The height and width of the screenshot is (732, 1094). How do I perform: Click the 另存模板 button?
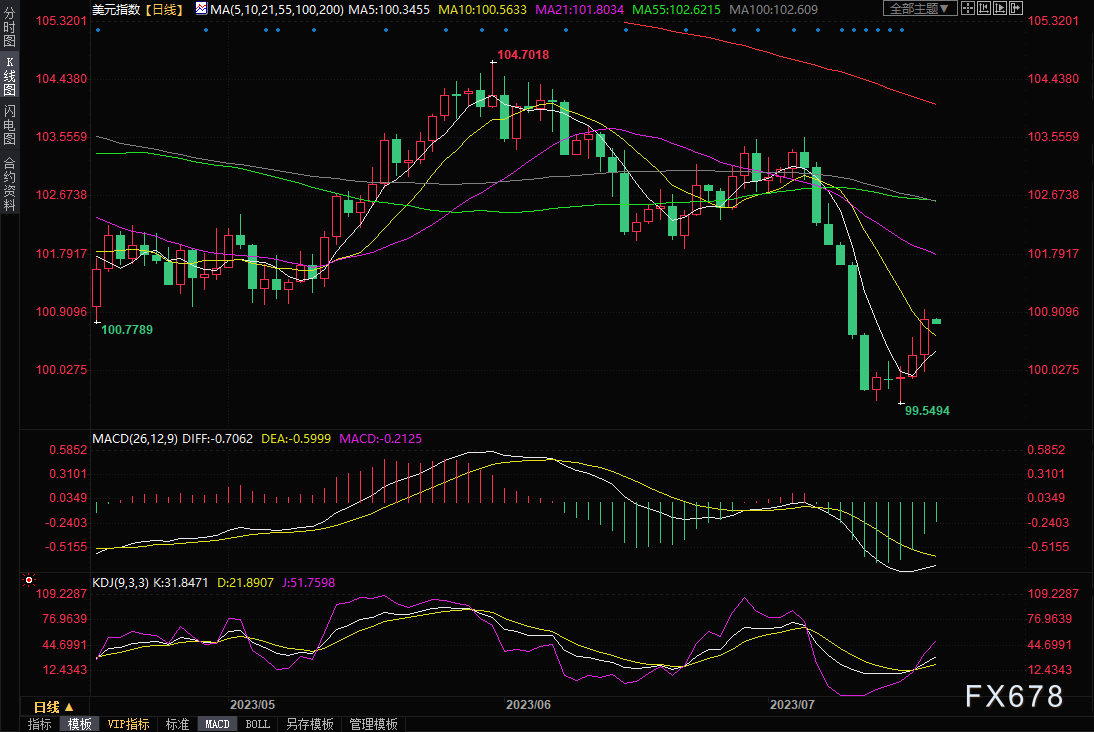(309, 724)
